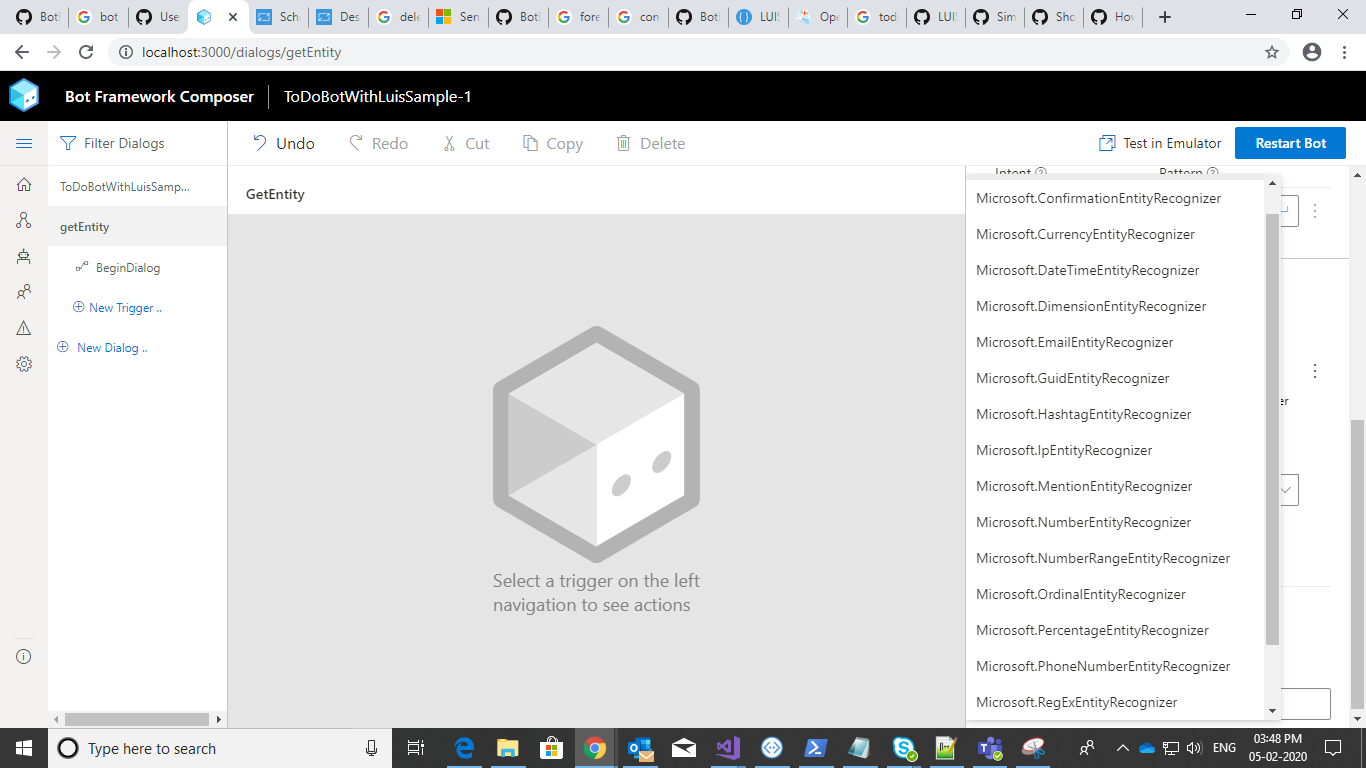
Task: Select Microsoft.DateTimeEntityRecognizer from the list
Action: click(1087, 270)
